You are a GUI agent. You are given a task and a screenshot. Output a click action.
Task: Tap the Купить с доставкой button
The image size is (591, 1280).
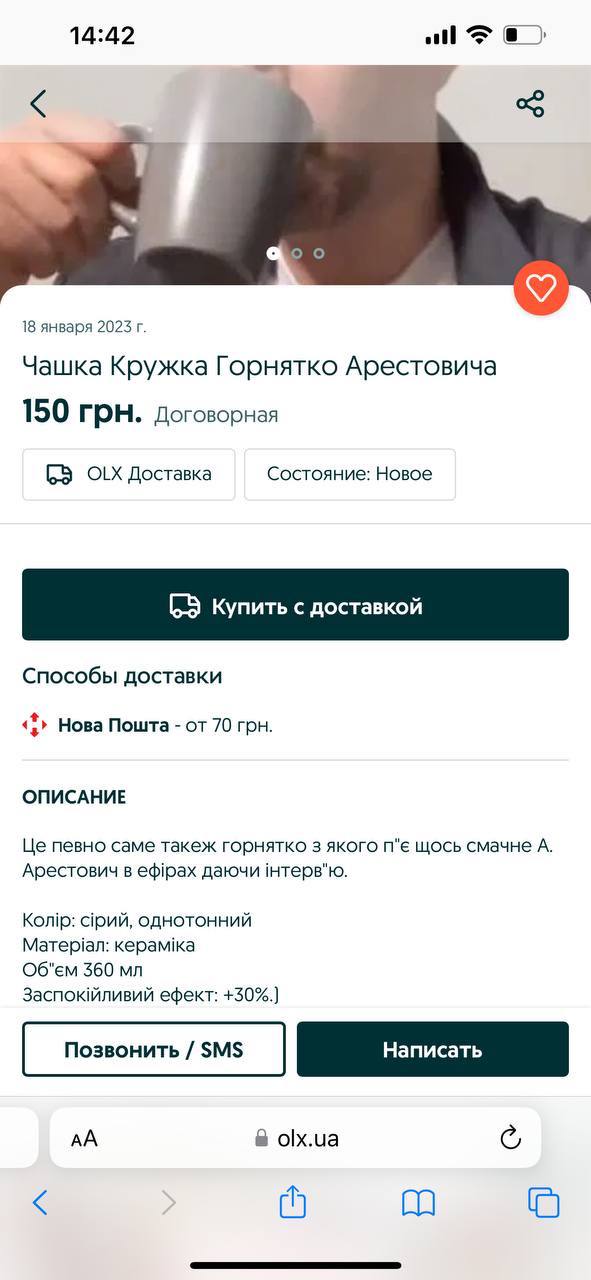click(x=295, y=604)
